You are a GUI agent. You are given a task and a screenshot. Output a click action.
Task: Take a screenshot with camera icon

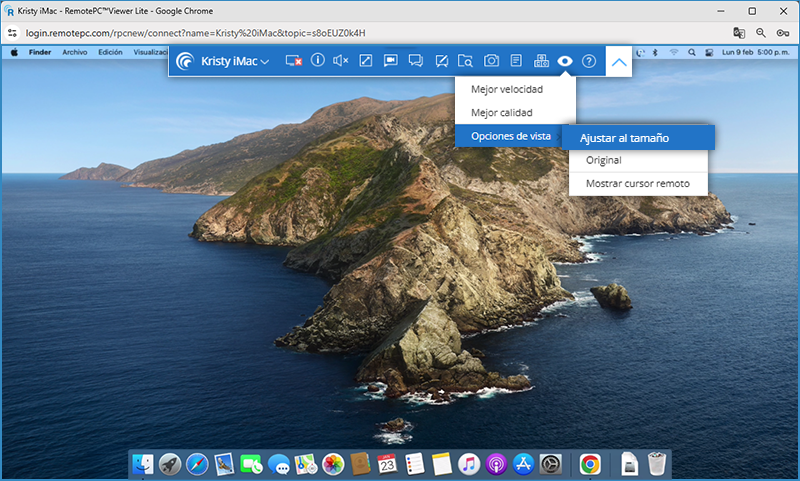[491, 61]
